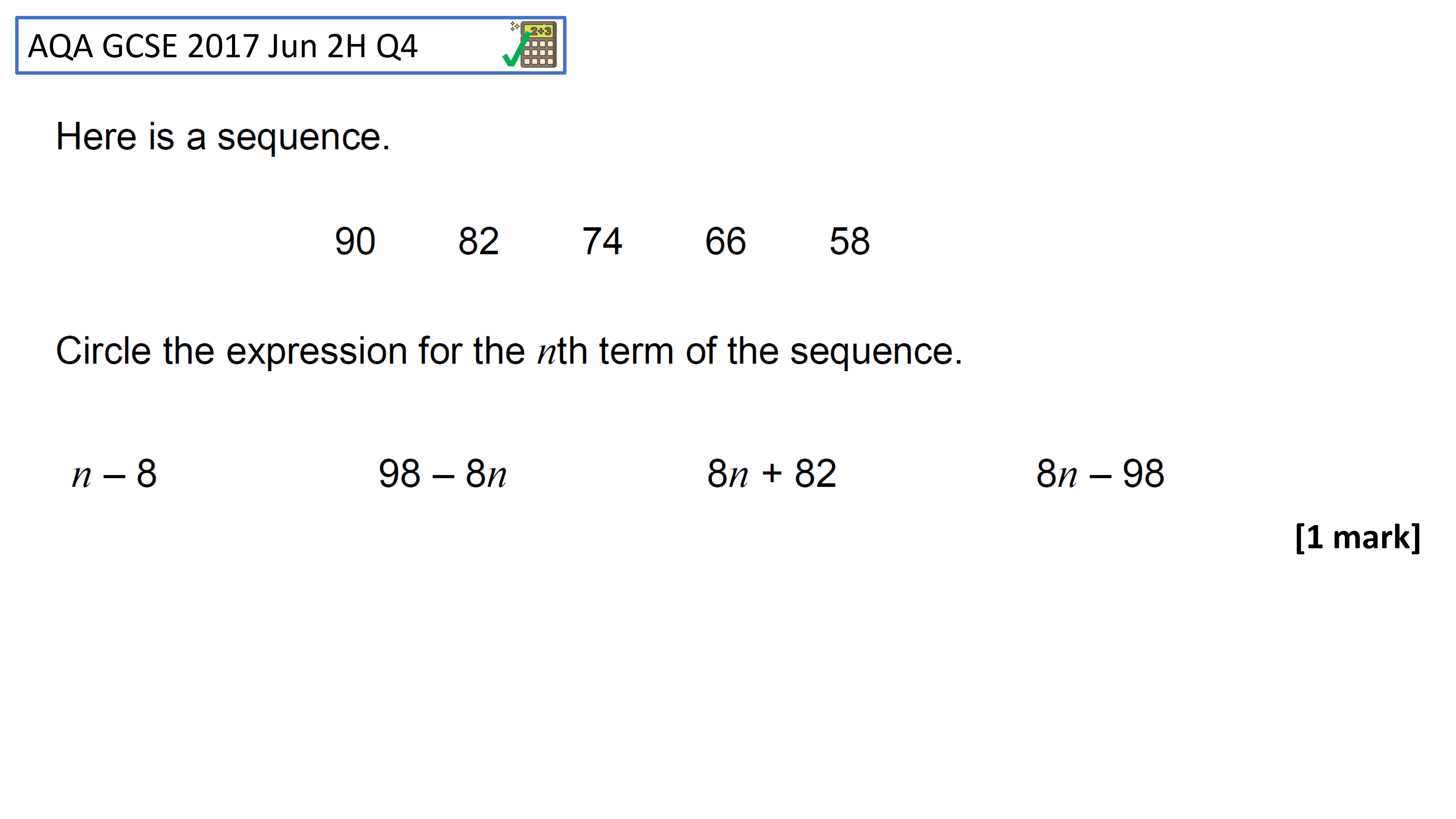Screen dimensions: 1456x819
Task: Click the word 'sequence' in the instruction
Action: coord(872,353)
